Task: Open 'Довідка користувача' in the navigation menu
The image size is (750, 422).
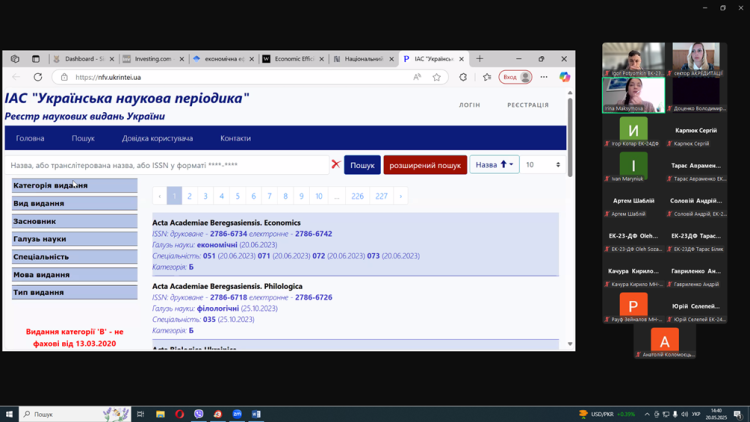Action: (x=157, y=139)
